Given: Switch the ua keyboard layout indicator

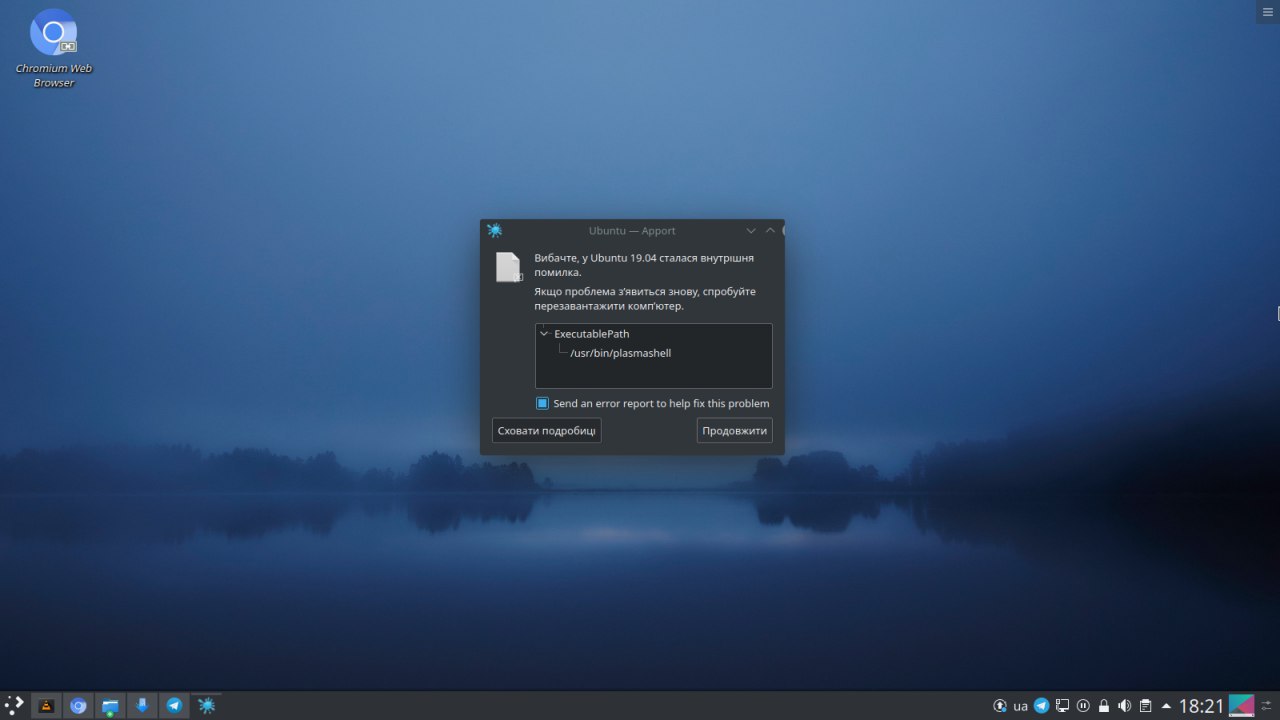Looking at the screenshot, I should click(1020, 706).
